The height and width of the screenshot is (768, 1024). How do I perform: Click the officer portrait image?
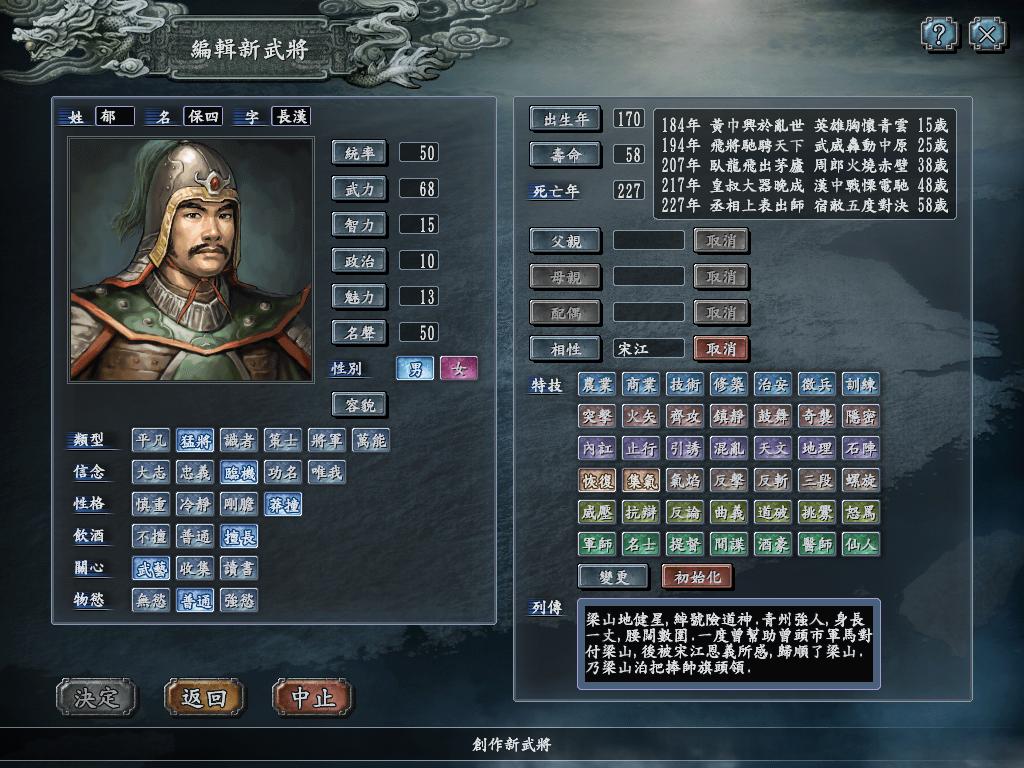[191, 259]
